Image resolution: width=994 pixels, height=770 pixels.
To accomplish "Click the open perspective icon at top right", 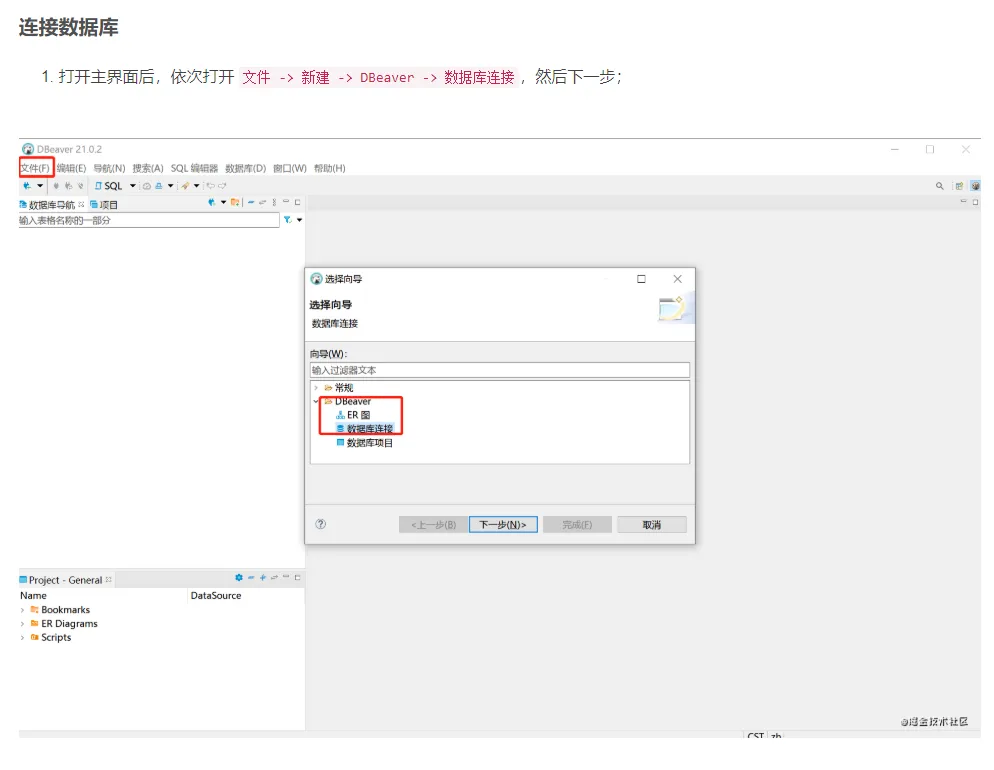I will tap(959, 186).
